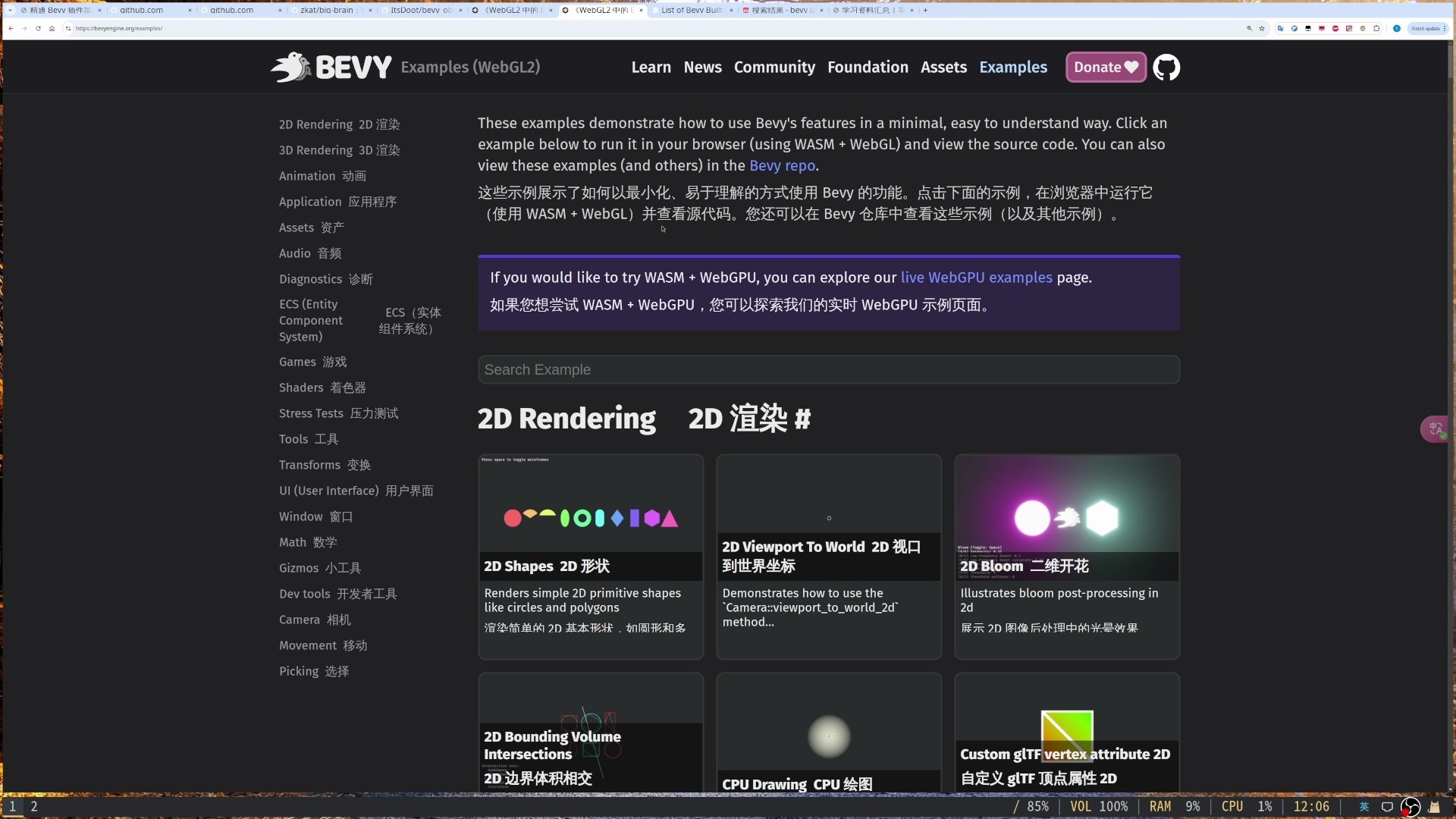Click the # anchor beside 2D Rendering heading
This screenshot has width=1456, height=819.
point(802,419)
